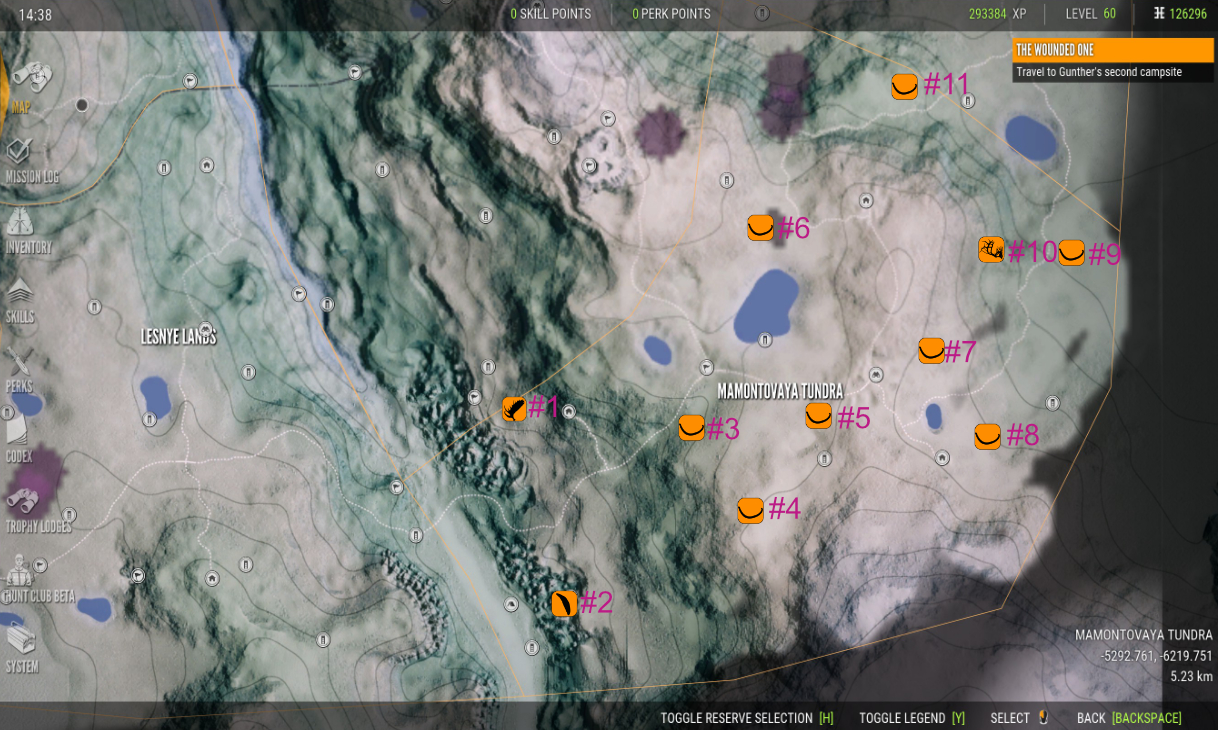Viewport: 1218px width, 730px height.
Task: Open the Perks knife icon
Action: [19, 361]
